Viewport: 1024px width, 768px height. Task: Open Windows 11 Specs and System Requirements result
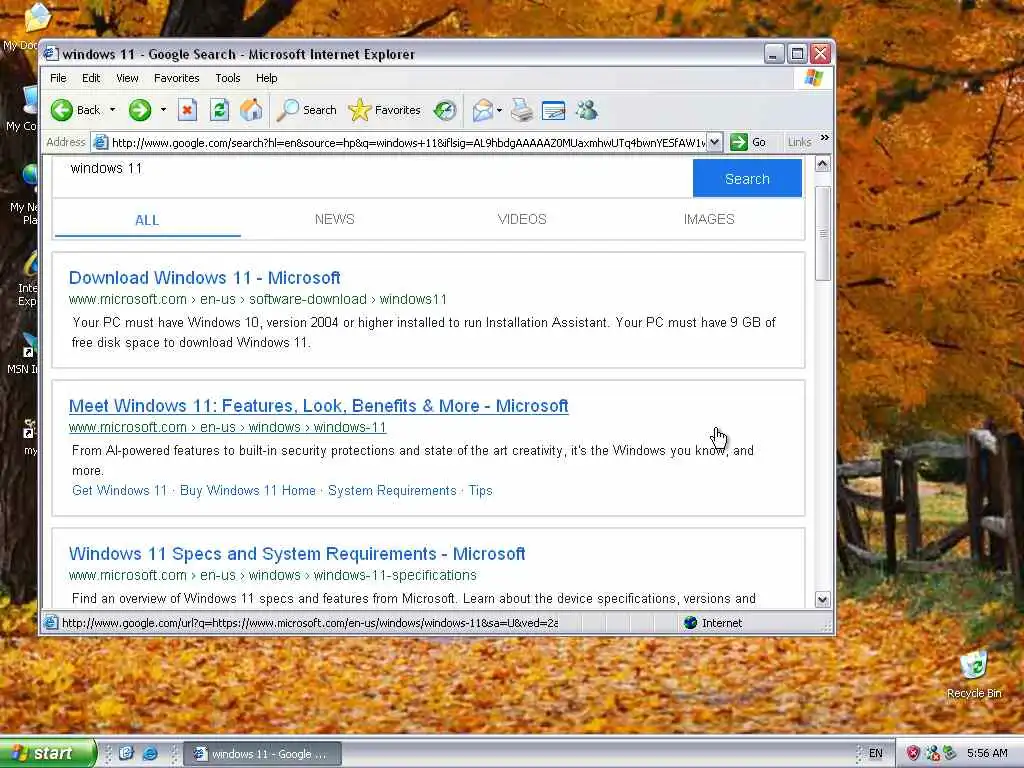coord(296,554)
